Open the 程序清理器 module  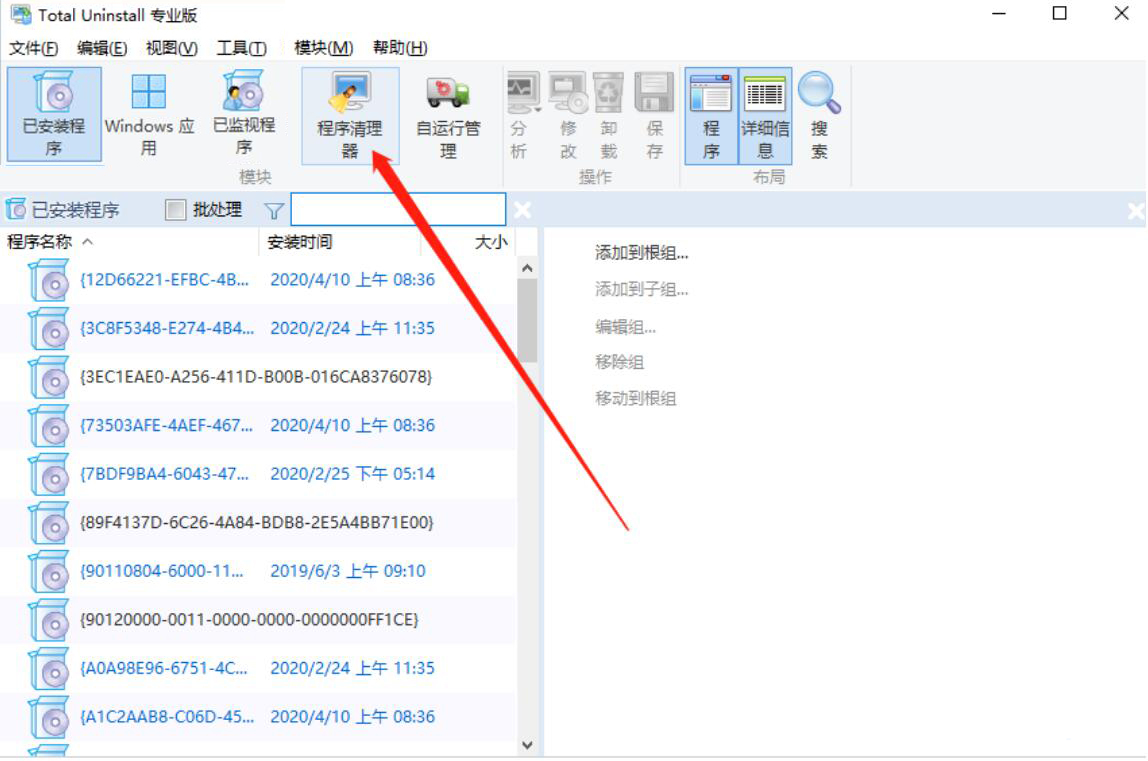pyautogui.click(x=350, y=115)
